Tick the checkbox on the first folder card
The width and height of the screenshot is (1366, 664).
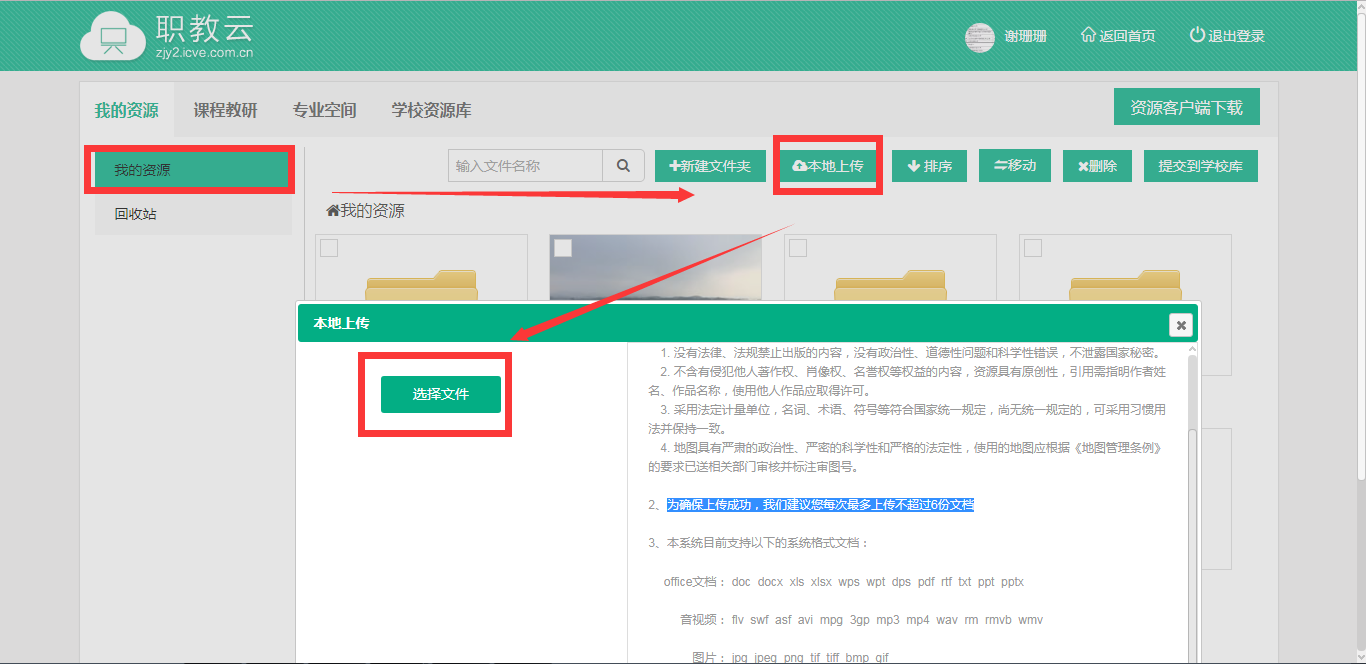pyautogui.click(x=329, y=248)
